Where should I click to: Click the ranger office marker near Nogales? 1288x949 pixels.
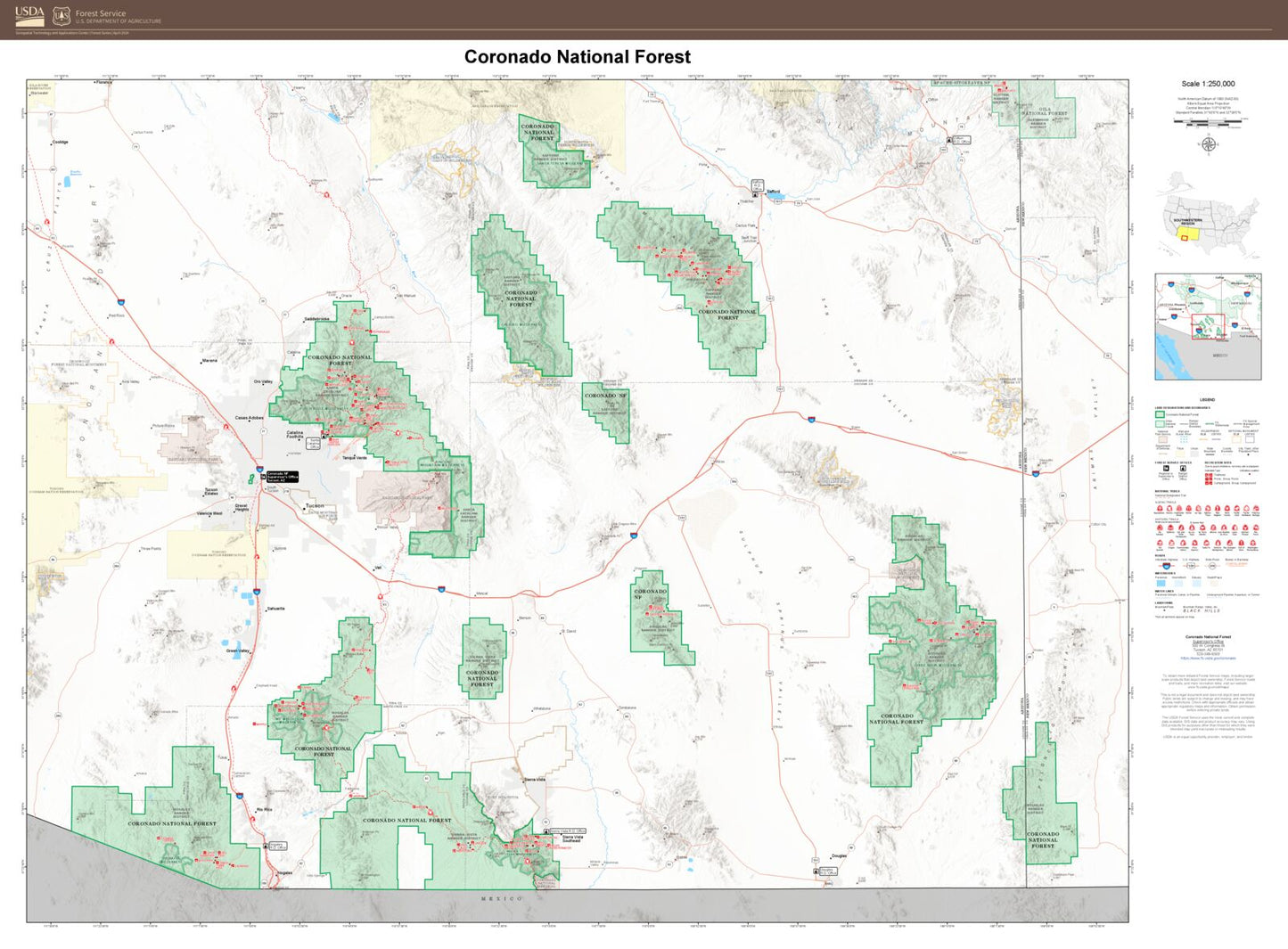tap(266, 847)
